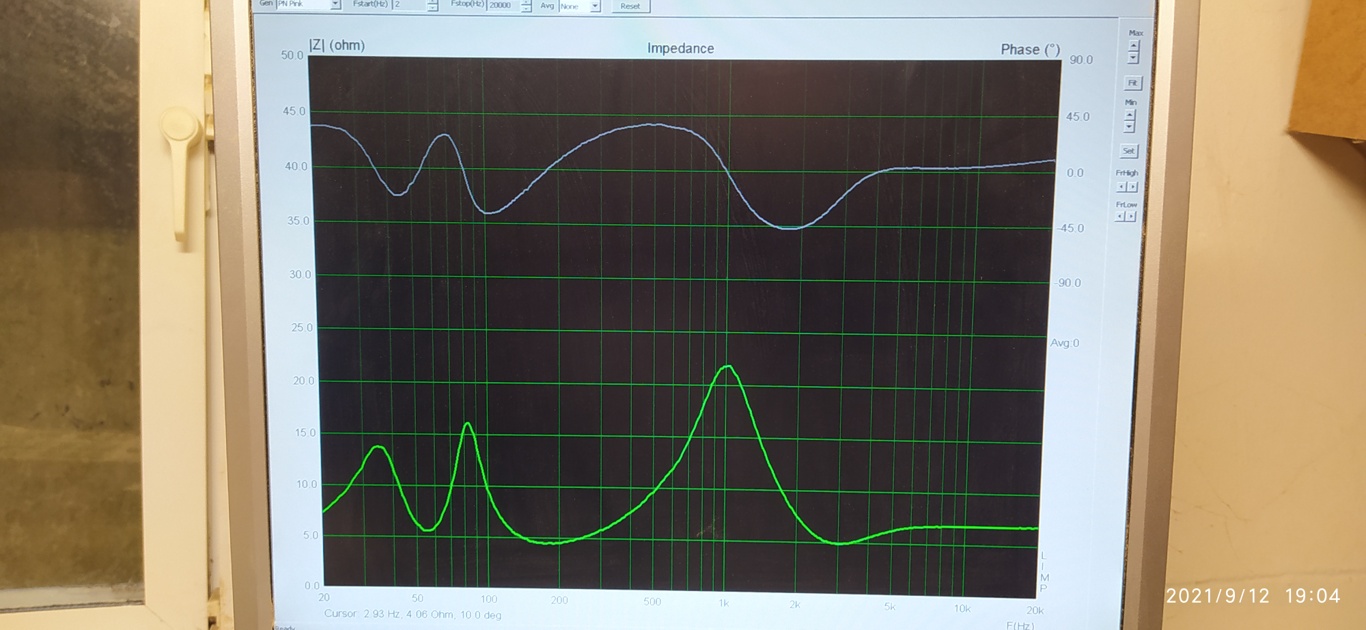The image size is (1366, 630).
Task: Click the green impedance peak near 1k
Action: pos(728,367)
